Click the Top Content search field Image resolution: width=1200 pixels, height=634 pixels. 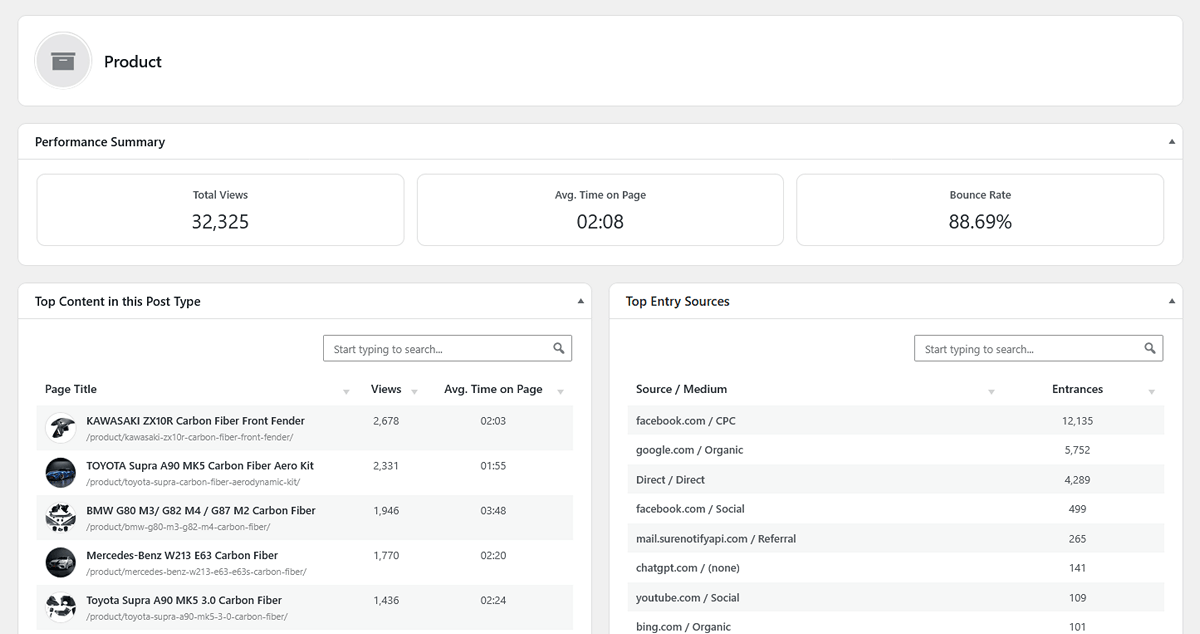point(447,349)
